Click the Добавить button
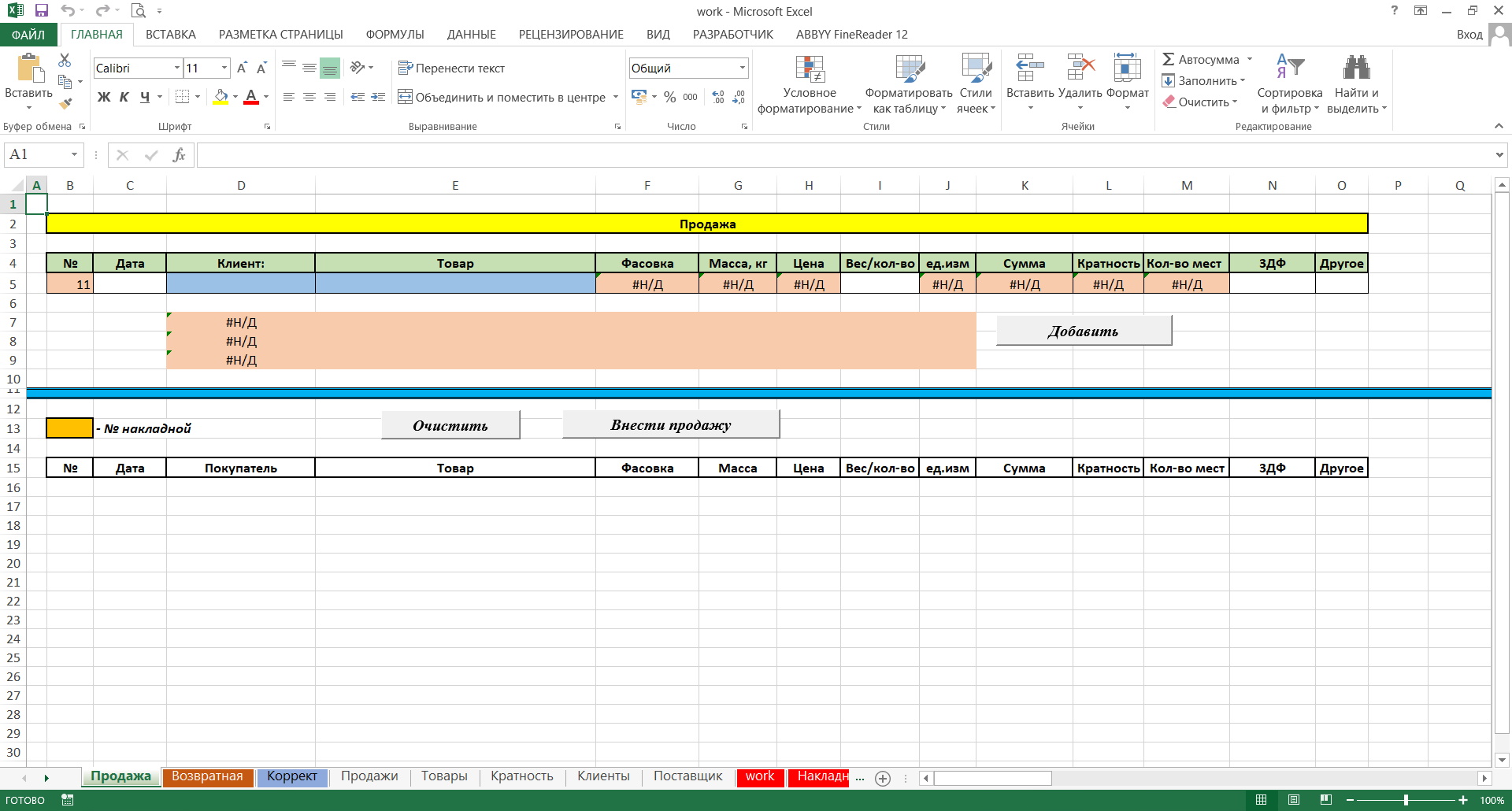This screenshot has height=811, width=1512. [x=1084, y=331]
